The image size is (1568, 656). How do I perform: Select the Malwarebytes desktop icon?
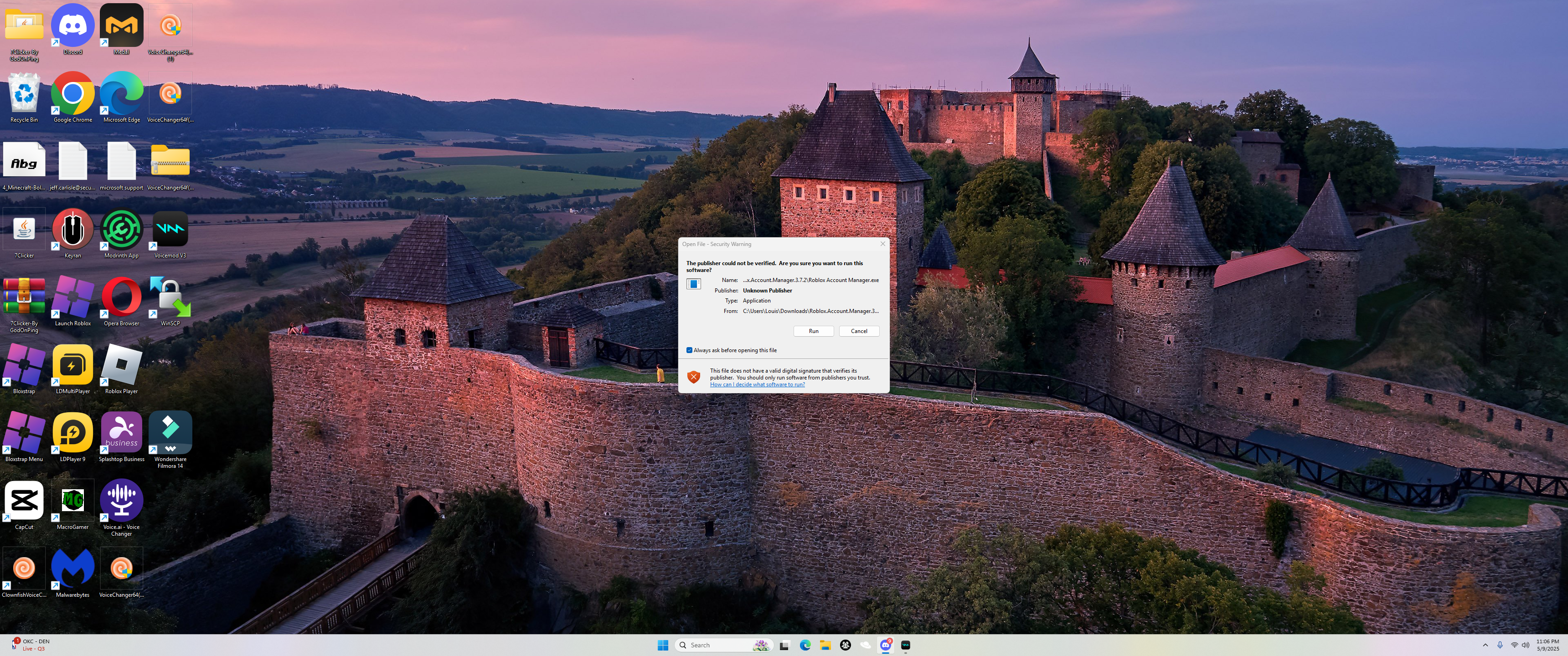72,570
